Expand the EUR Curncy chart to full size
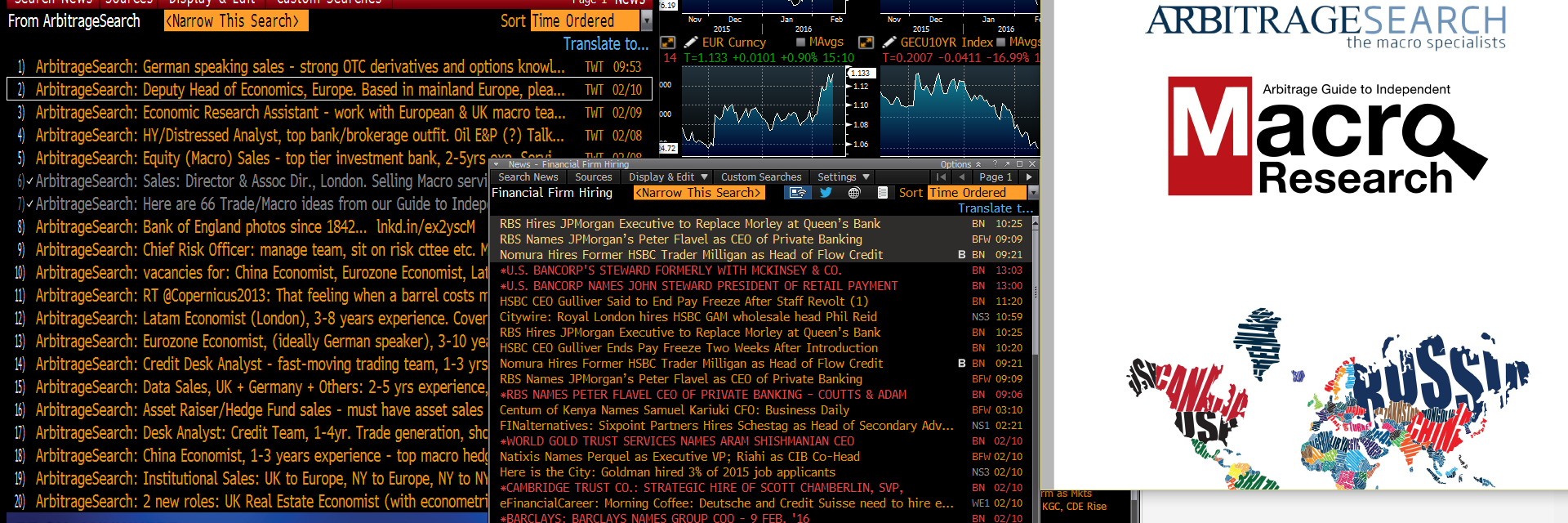Viewport: 1568px width, 523px height. click(x=668, y=42)
